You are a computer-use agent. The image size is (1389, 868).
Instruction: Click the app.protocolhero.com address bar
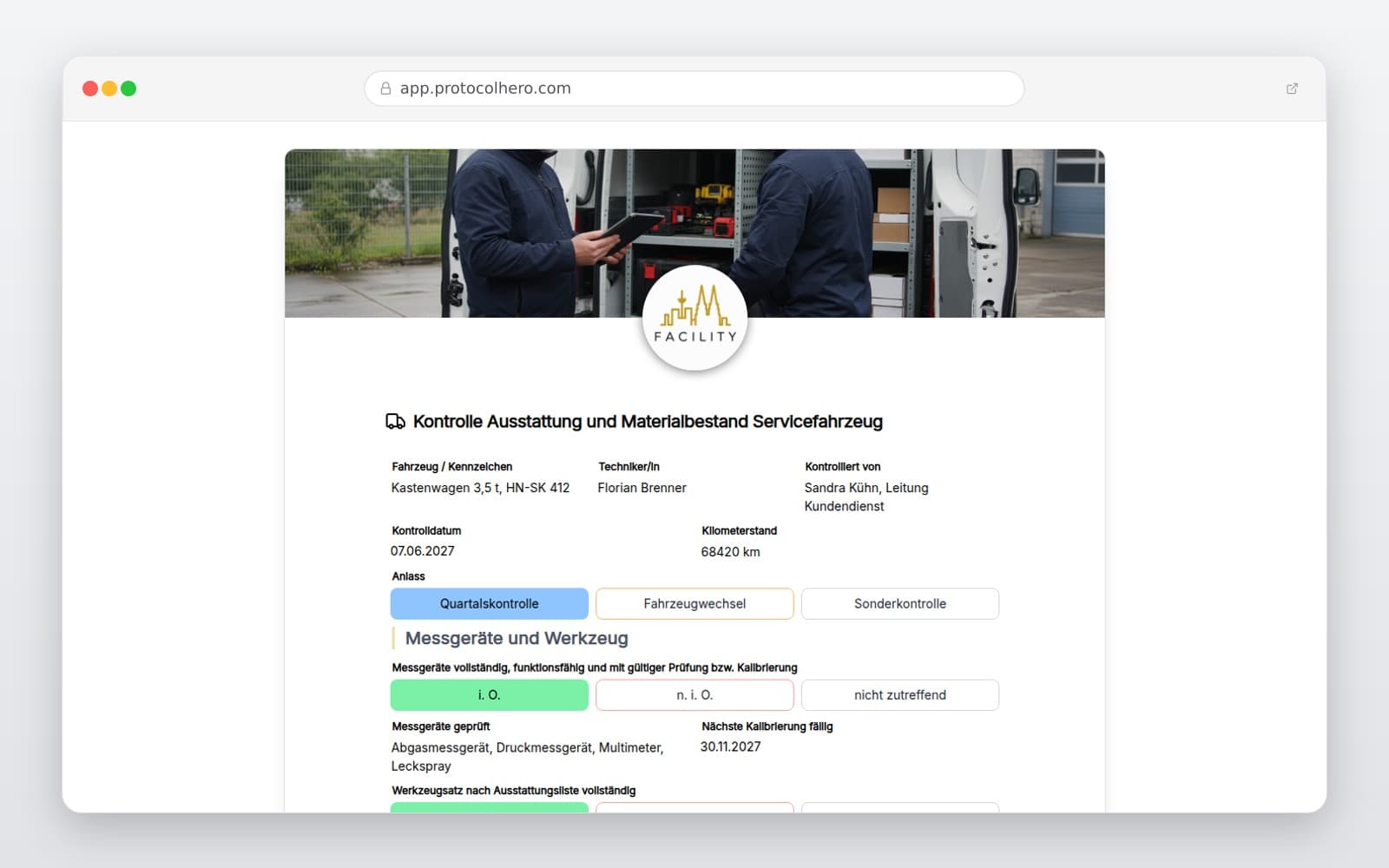[x=694, y=89]
